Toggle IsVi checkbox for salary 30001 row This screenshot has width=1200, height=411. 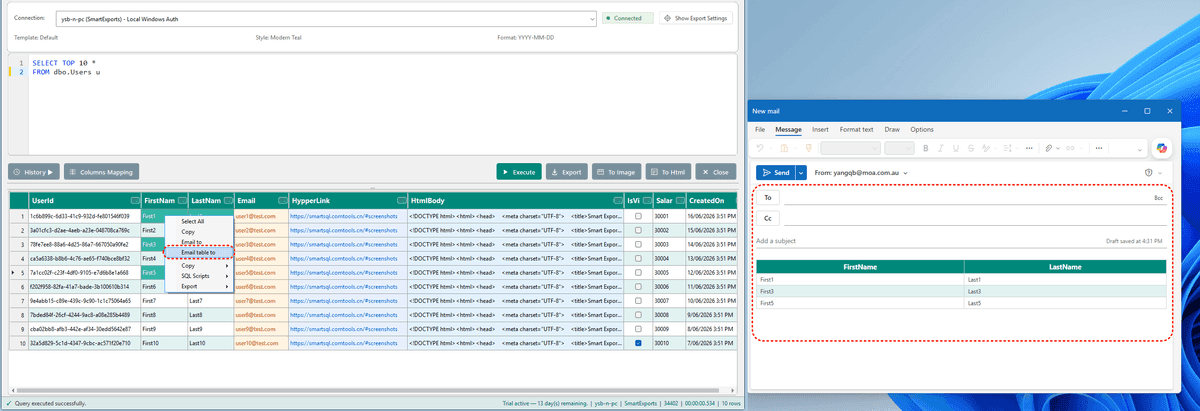(638, 216)
